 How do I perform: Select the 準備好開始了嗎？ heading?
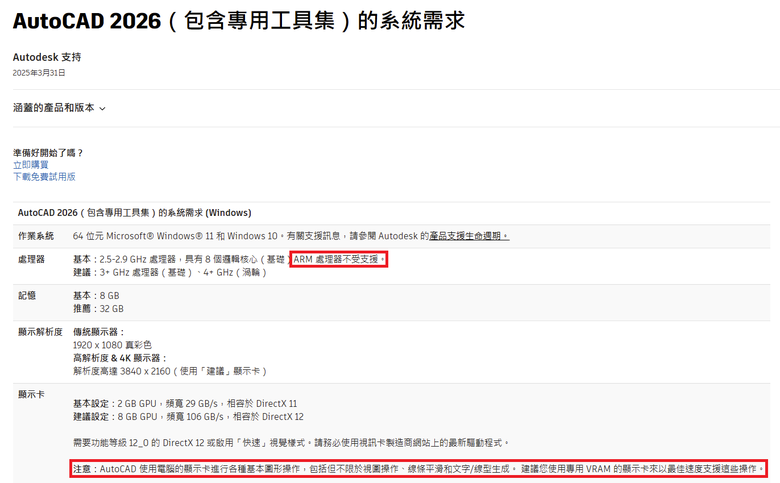tap(48, 153)
